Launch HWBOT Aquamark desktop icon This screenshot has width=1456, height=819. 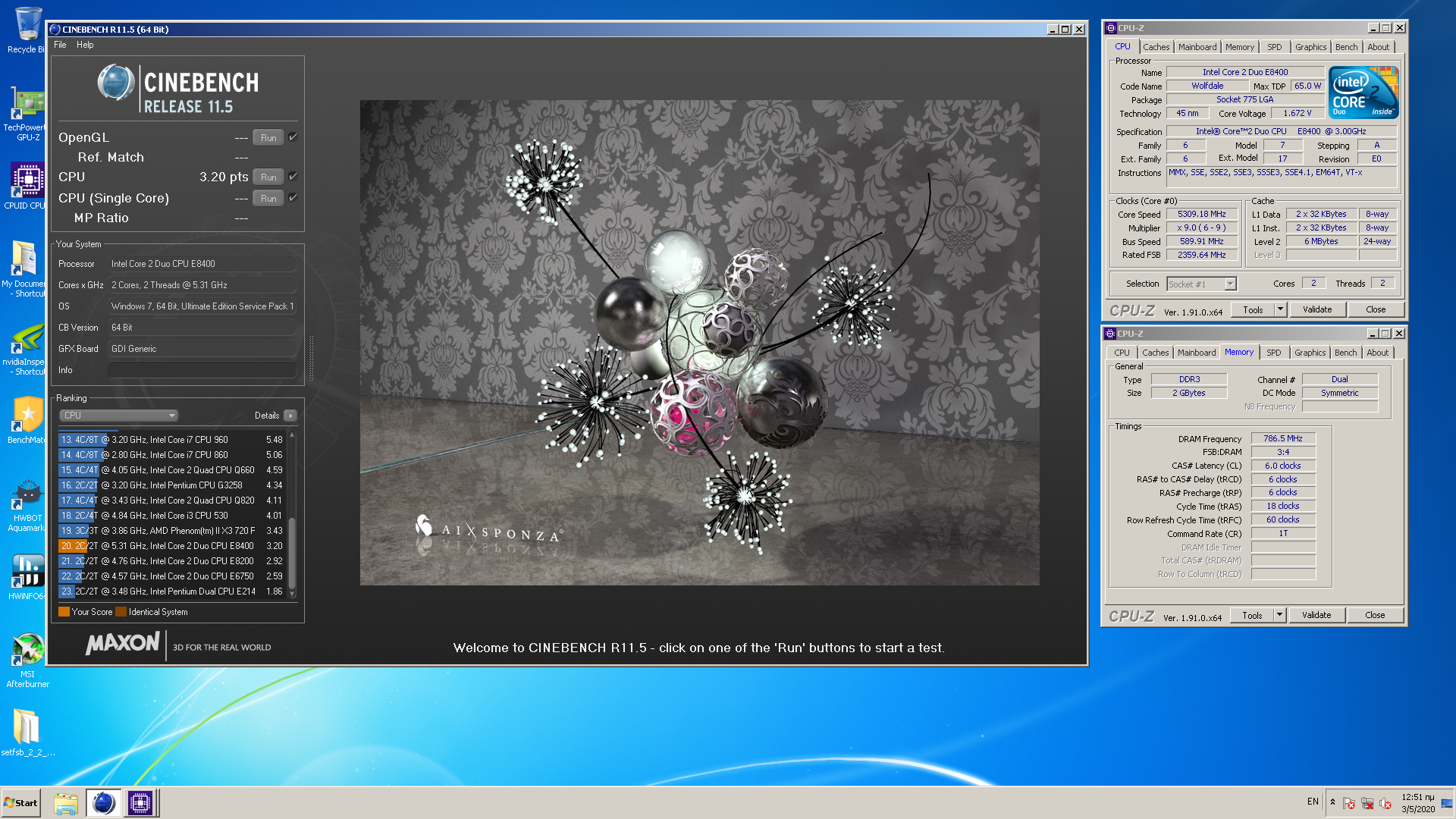pos(27,505)
